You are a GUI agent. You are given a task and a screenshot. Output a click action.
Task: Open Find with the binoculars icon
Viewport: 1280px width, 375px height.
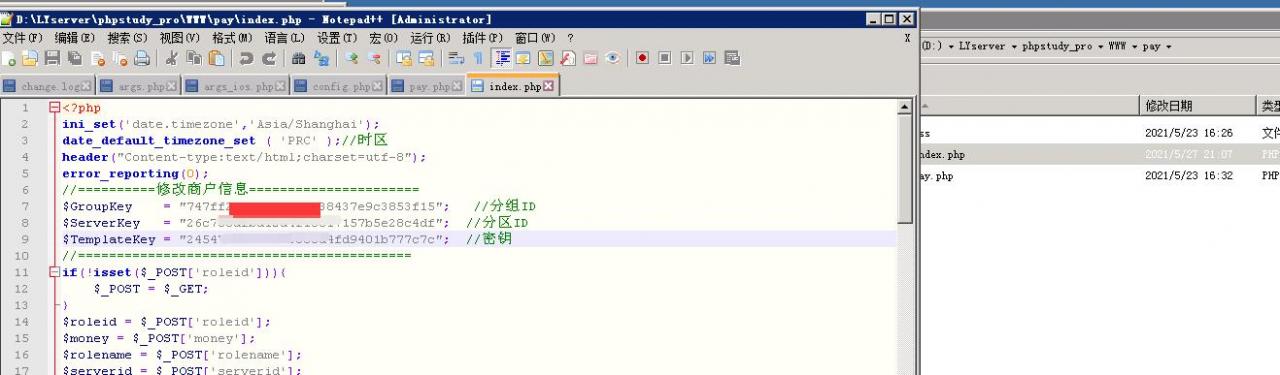[298, 58]
